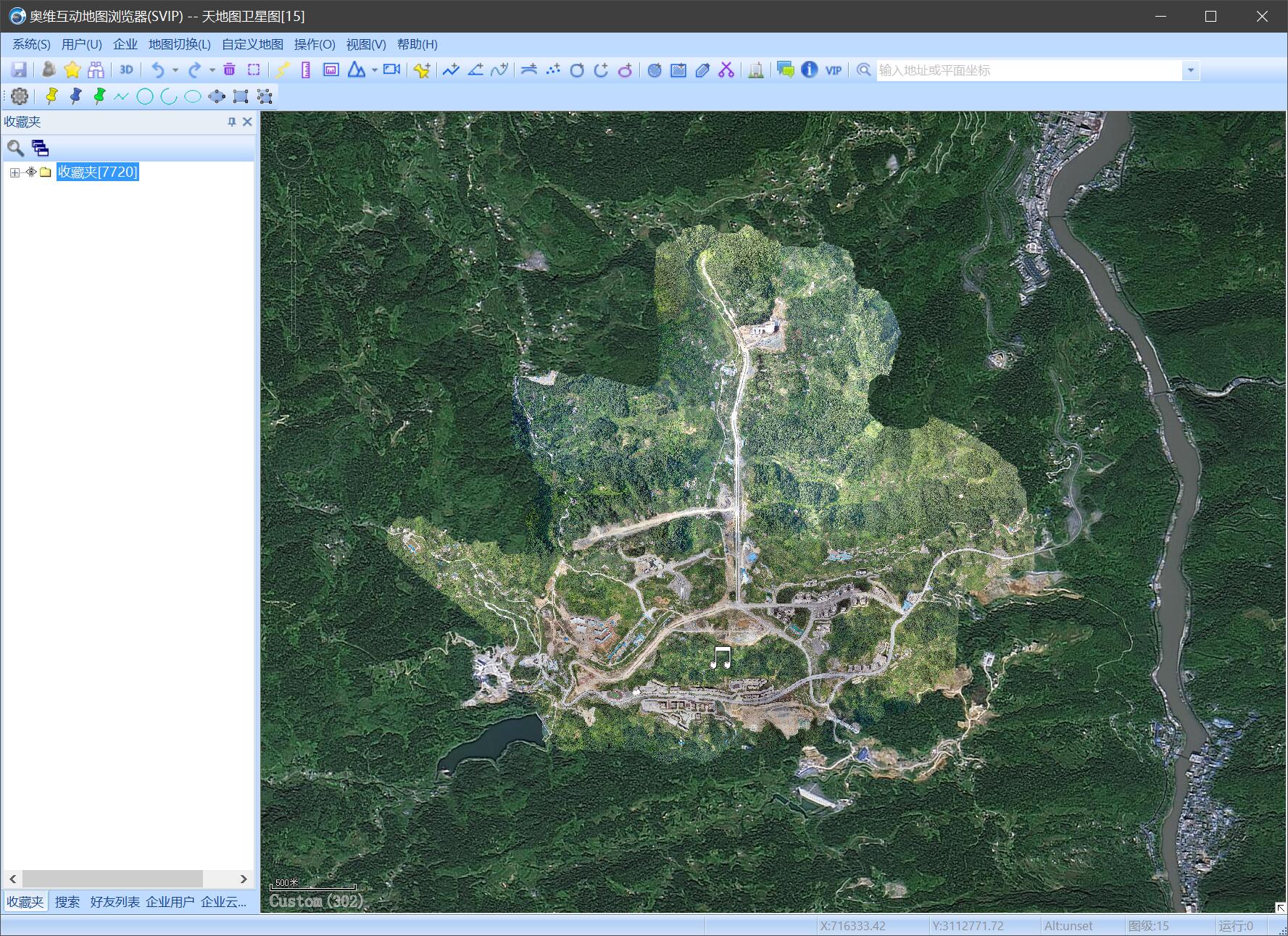Open the 帮助(H) menu
This screenshot has height=936, width=1288.
[x=417, y=44]
